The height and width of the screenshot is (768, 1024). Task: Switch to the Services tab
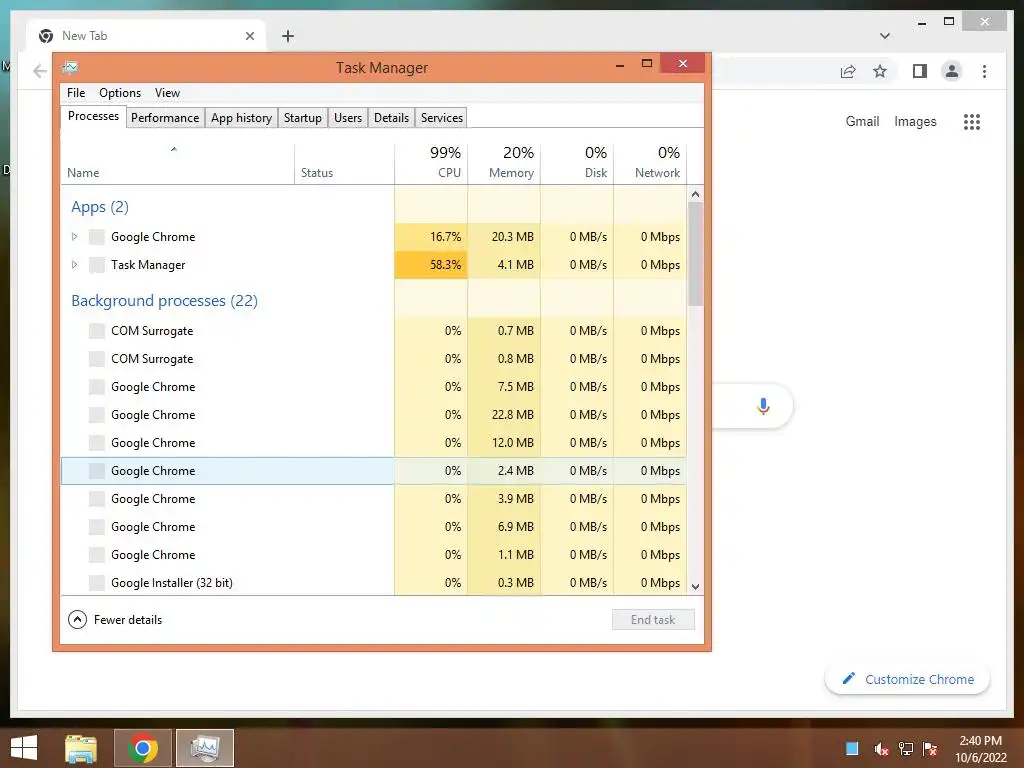(441, 118)
